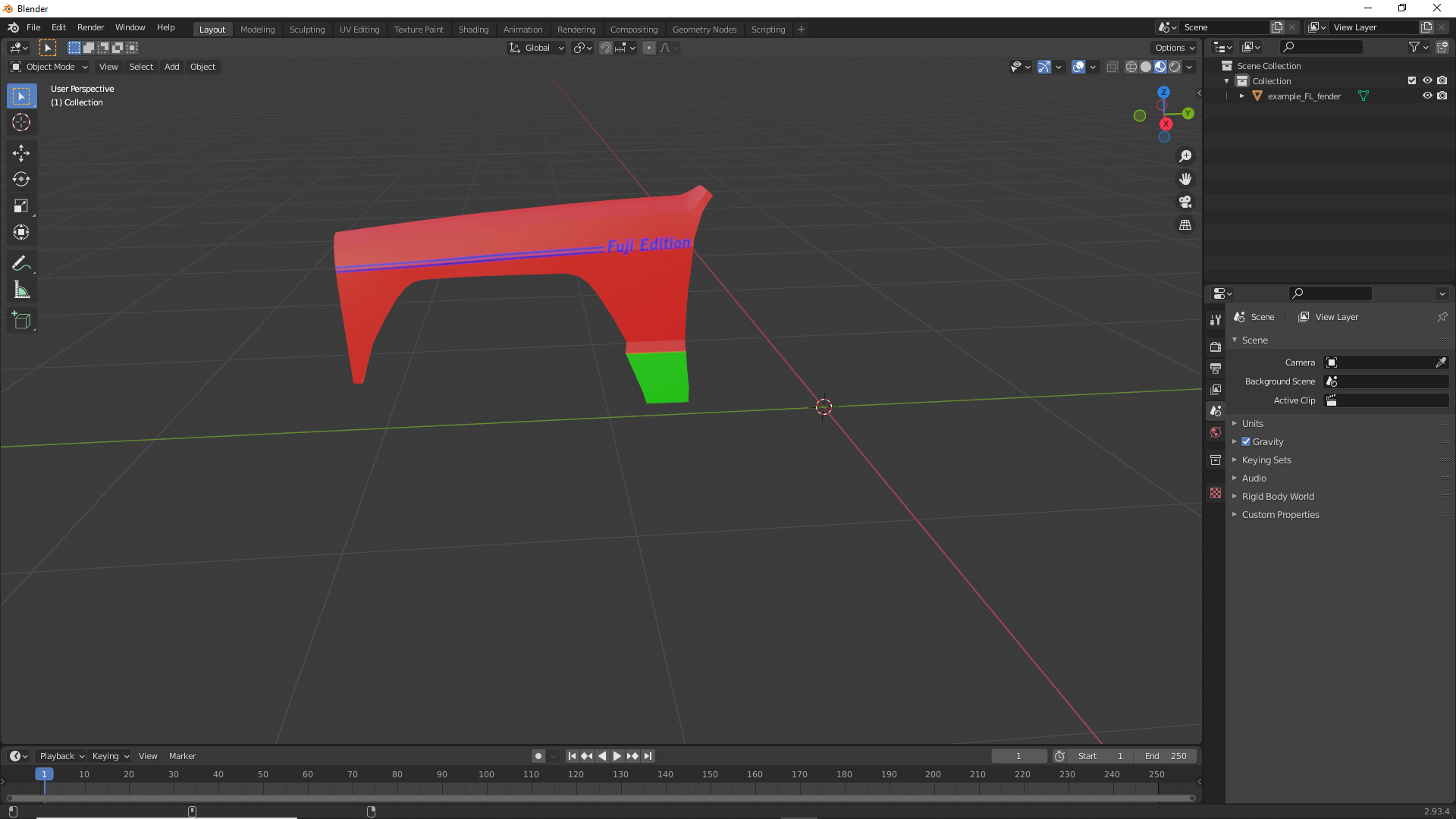Enable the Gravity checkbox

[1246, 441]
